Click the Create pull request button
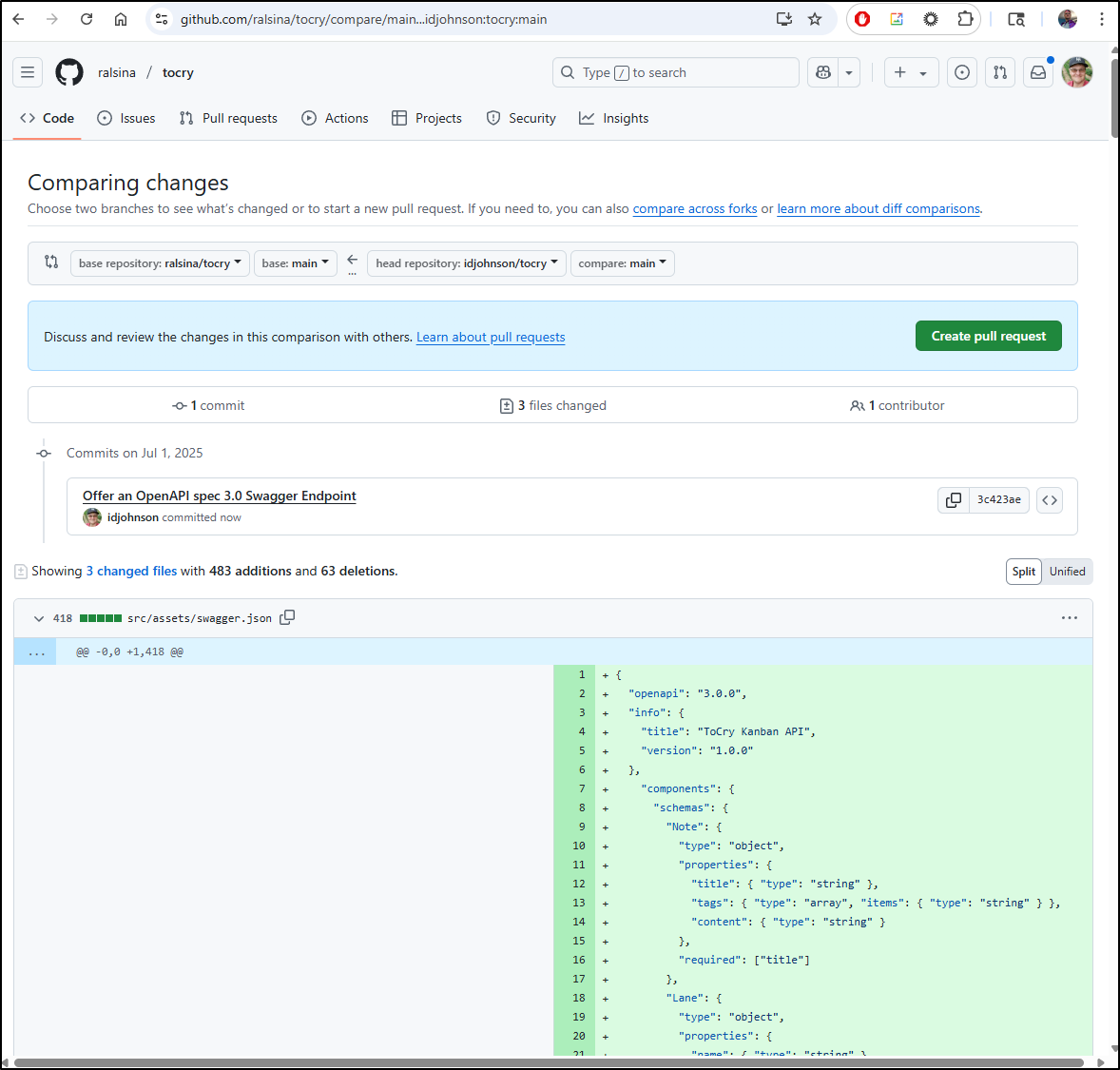Viewport: 1120px width, 1070px height. (988, 336)
